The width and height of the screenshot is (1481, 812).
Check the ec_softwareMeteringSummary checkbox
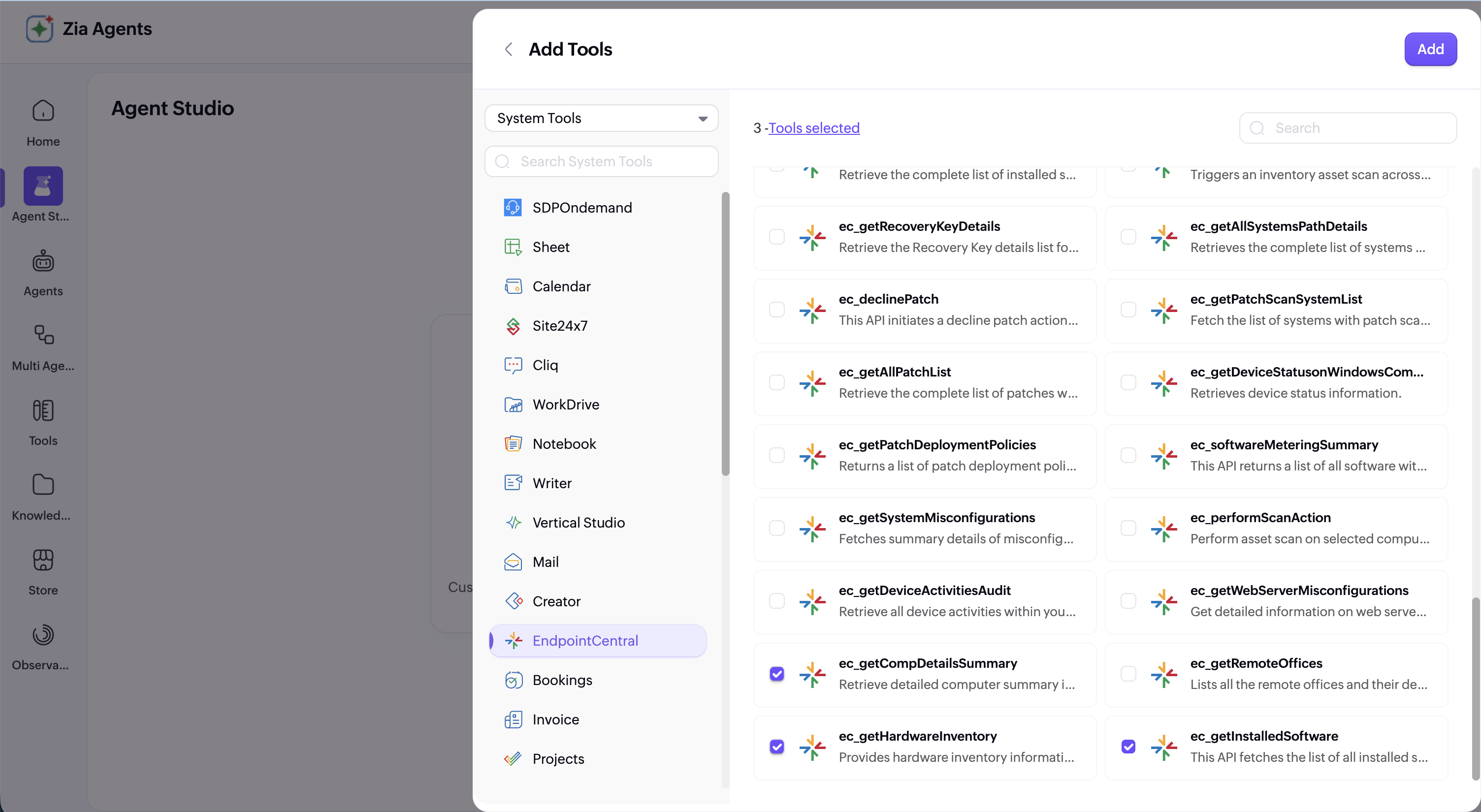[x=1128, y=455]
